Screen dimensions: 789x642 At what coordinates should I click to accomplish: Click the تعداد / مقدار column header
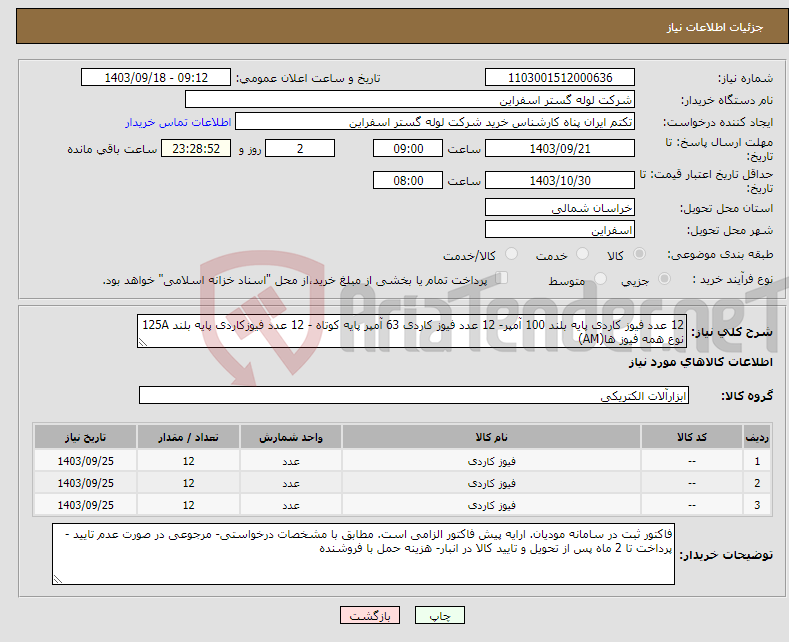[188, 437]
